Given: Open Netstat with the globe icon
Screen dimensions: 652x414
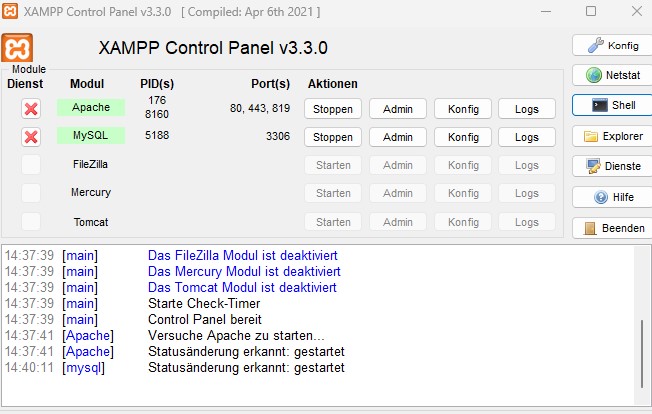Looking at the screenshot, I should tap(611, 75).
